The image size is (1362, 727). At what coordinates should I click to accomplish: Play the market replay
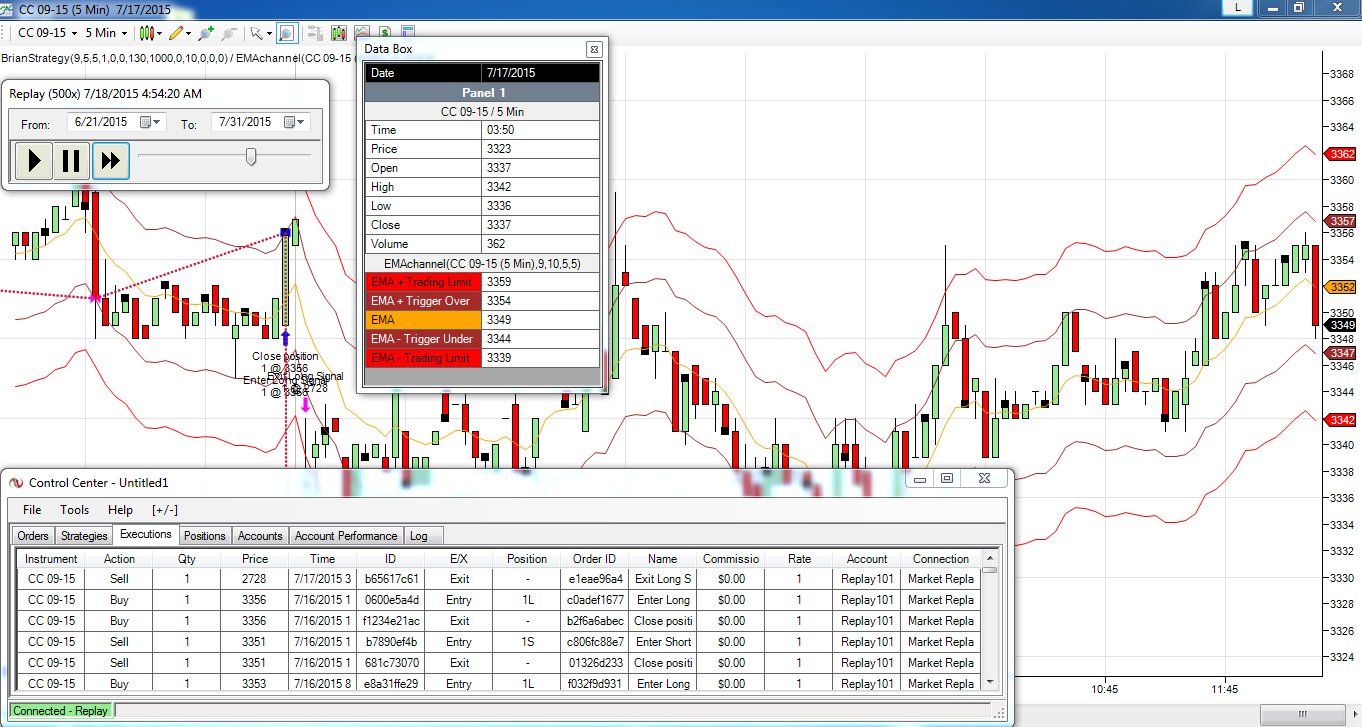coord(34,160)
